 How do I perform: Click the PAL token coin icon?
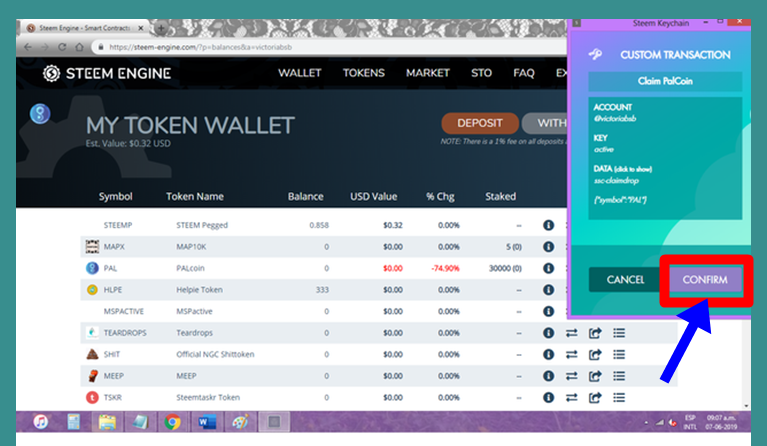click(92, 268)
